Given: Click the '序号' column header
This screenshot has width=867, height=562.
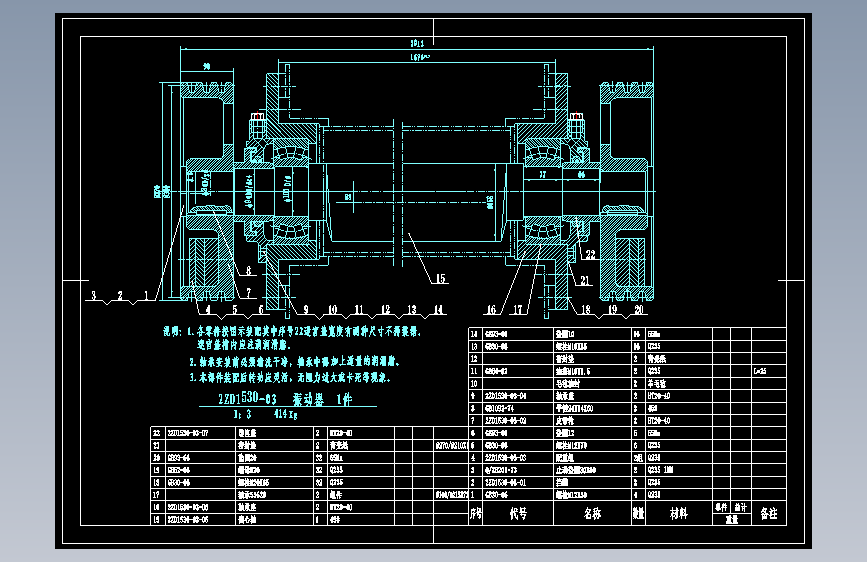Looking at the screenshot, I should (476, 514).
